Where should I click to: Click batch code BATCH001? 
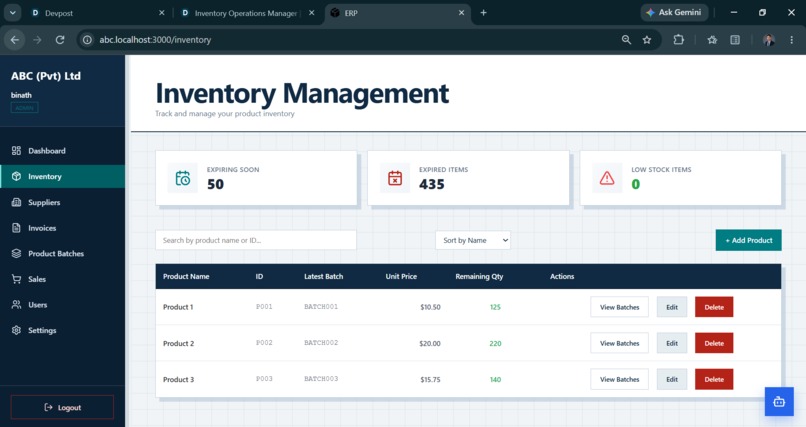[x=321, y=307]
